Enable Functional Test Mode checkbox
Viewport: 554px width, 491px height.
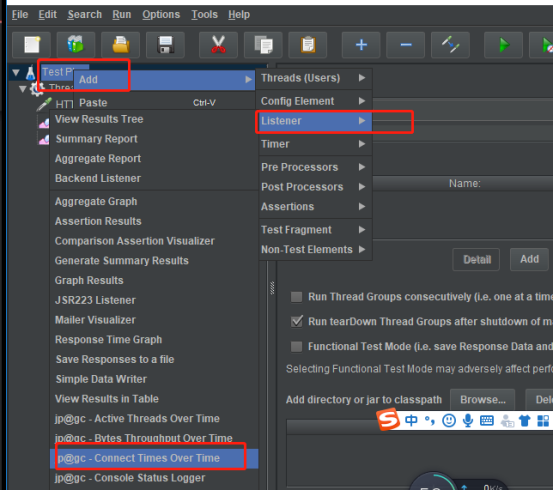pyautogui.click(x=296, y=346)
